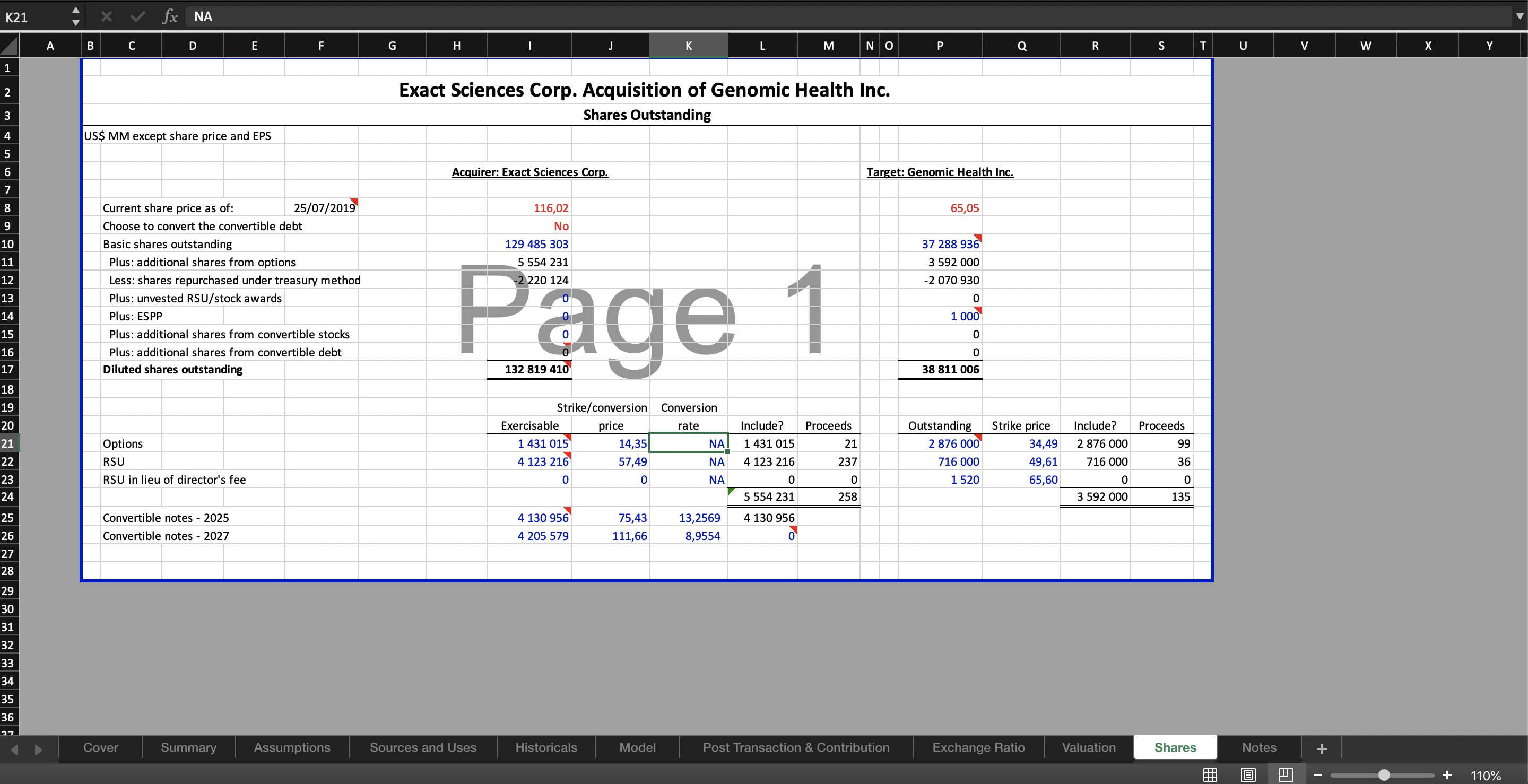Switch to Normal view icon
Image resolution: width=1528 pixels, height=784 pixels.
[x=1210, y=774]
